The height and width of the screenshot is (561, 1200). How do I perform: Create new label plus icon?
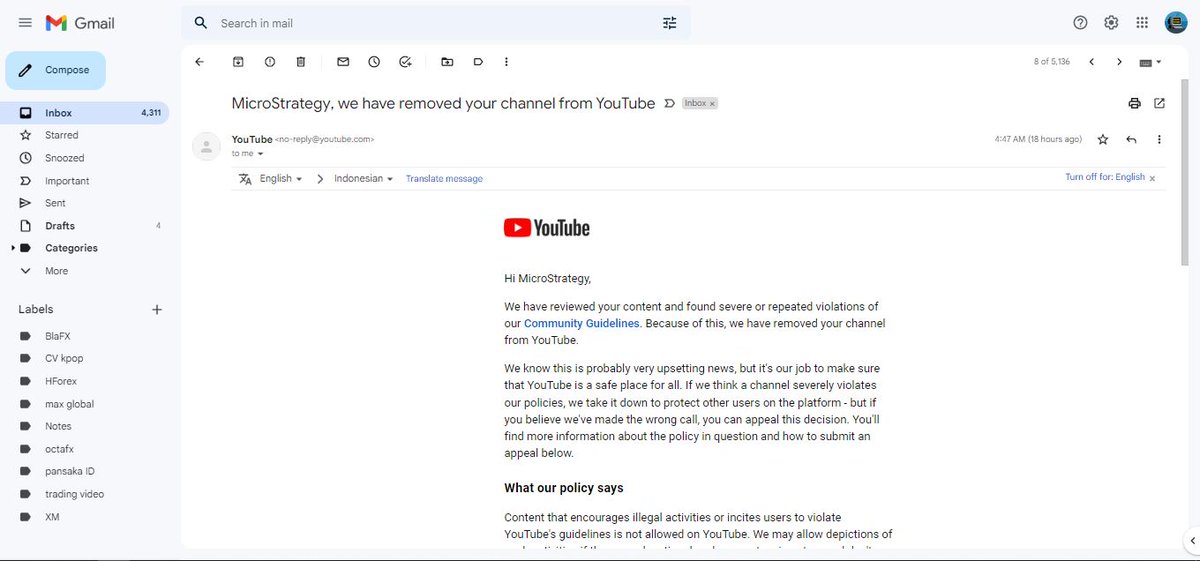tap(157, 310)
